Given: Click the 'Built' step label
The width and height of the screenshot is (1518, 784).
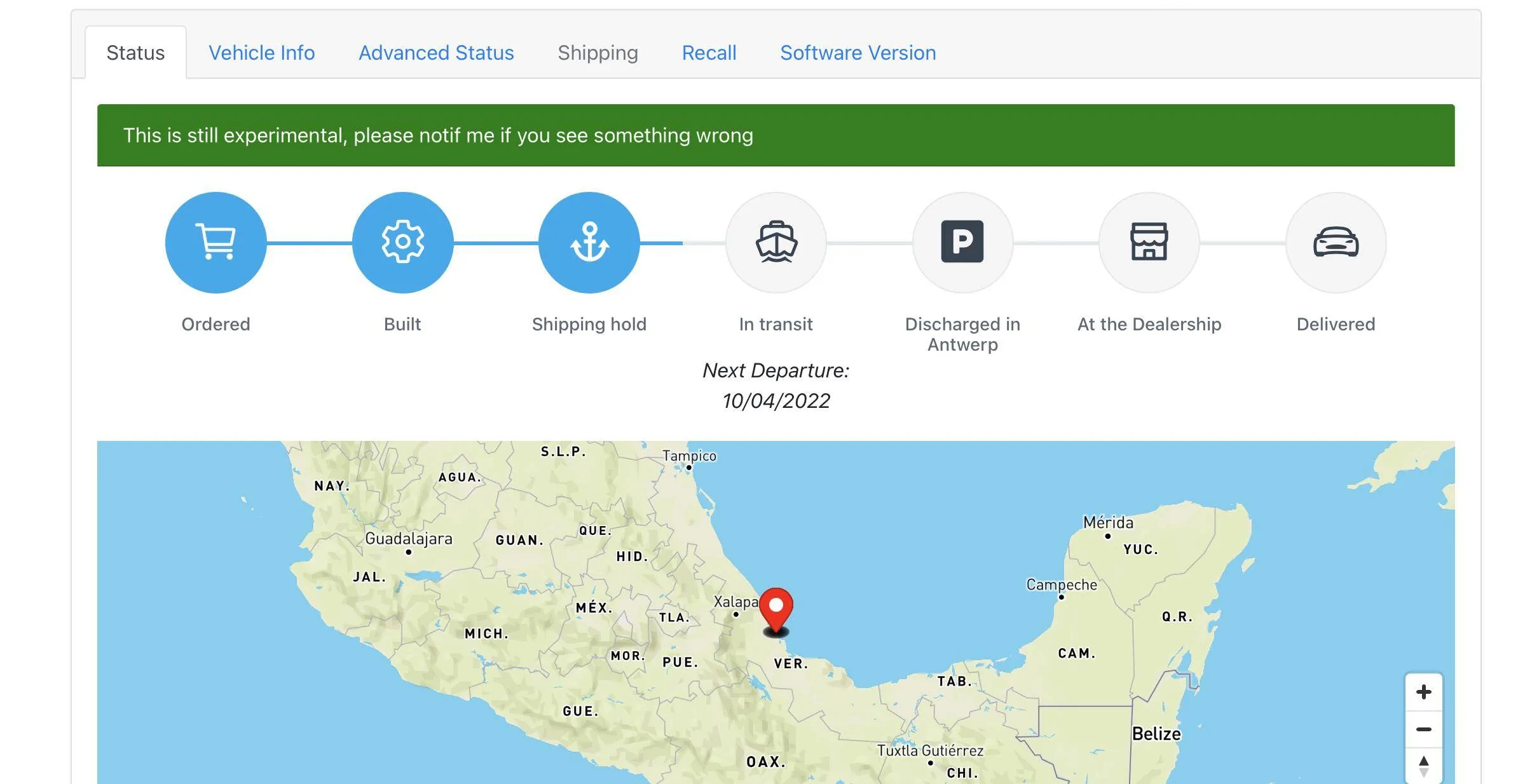Looking at the screenshot, I should pos(402,324).
